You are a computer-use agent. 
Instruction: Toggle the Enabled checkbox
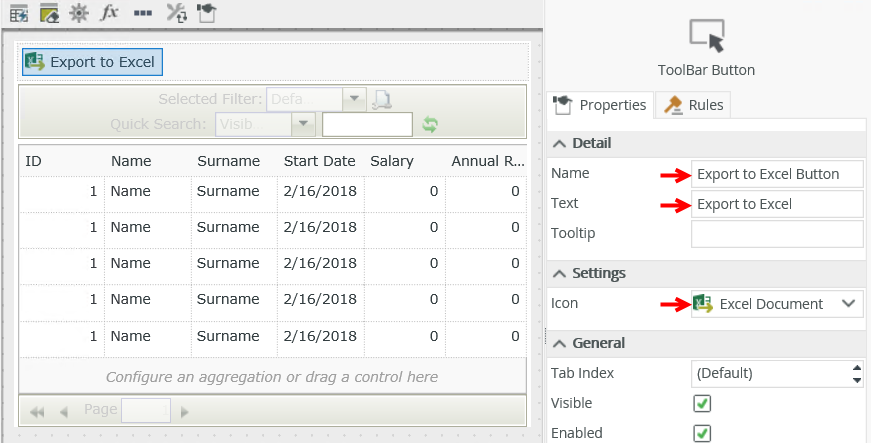(x=702, y=433)
